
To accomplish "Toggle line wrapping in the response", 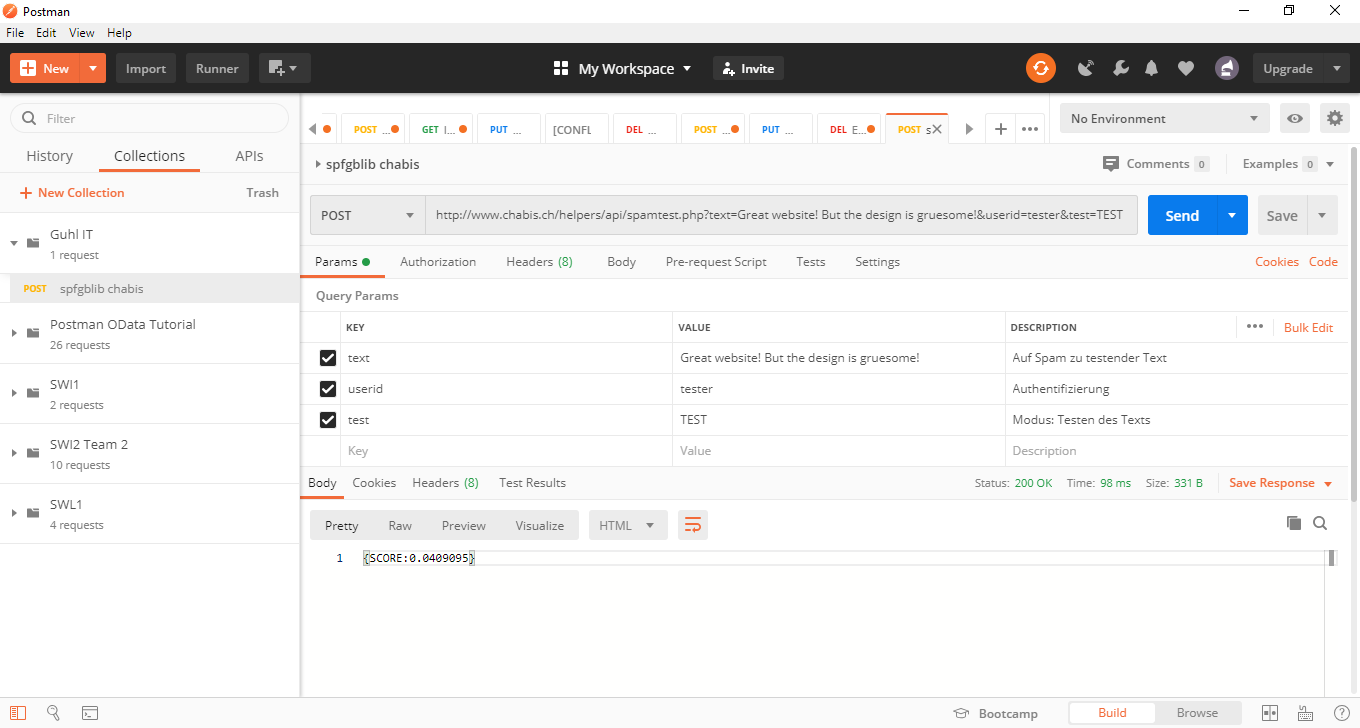I will tap(693, 525).
